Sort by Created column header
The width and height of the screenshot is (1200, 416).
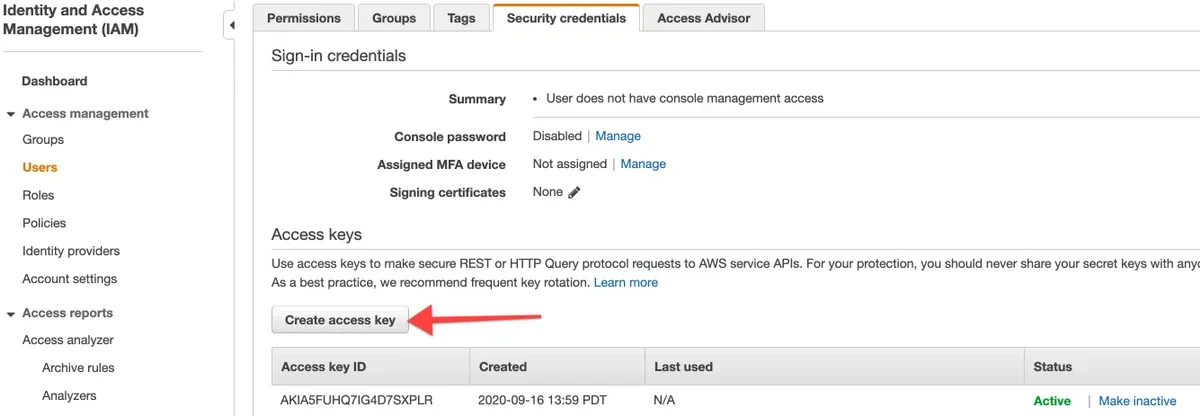pos(557,367)
